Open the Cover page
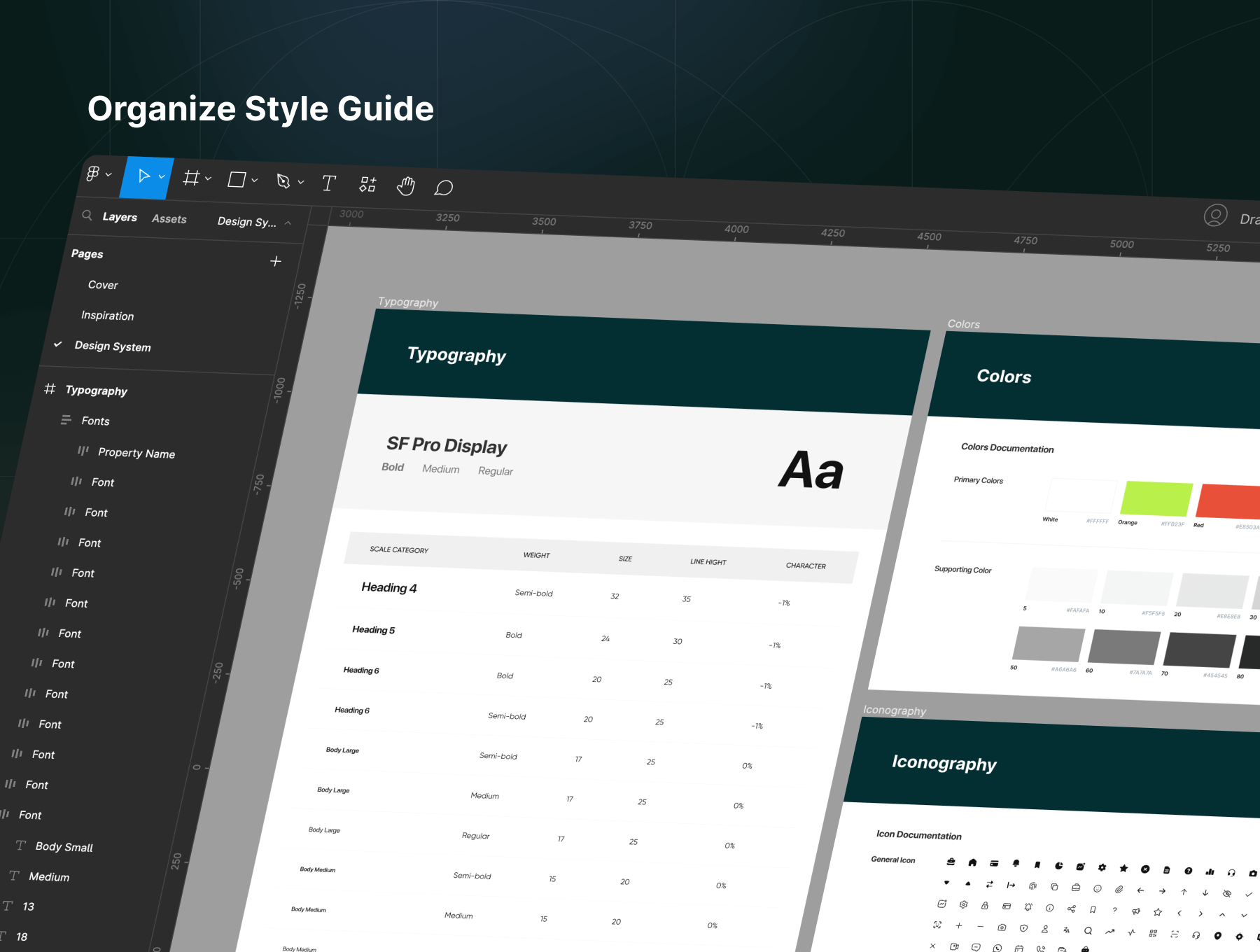 (x=103, y=285)
